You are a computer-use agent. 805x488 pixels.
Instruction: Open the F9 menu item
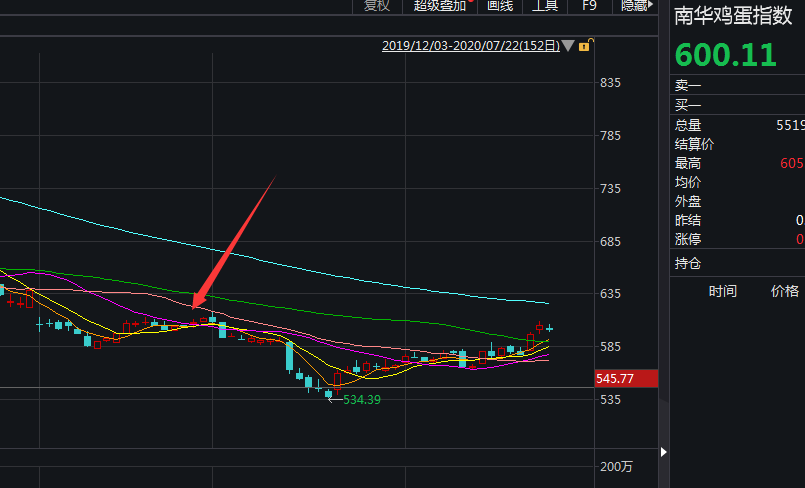coord(589,6)
